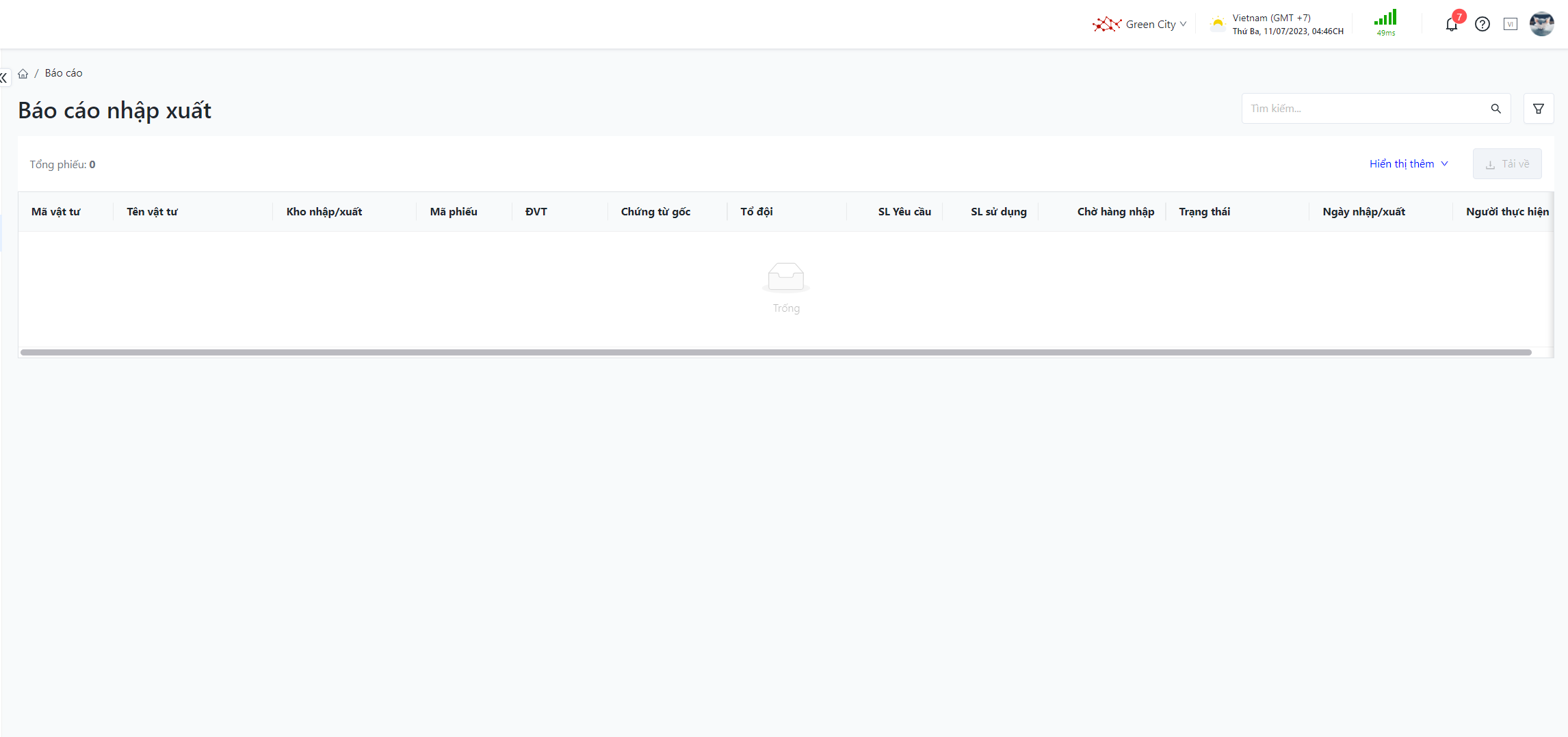Image resolution: width=1568 pixels, height=737 pixels.
Task: Expand the Green City project dropdown
Action: [x=1155, y=25]
